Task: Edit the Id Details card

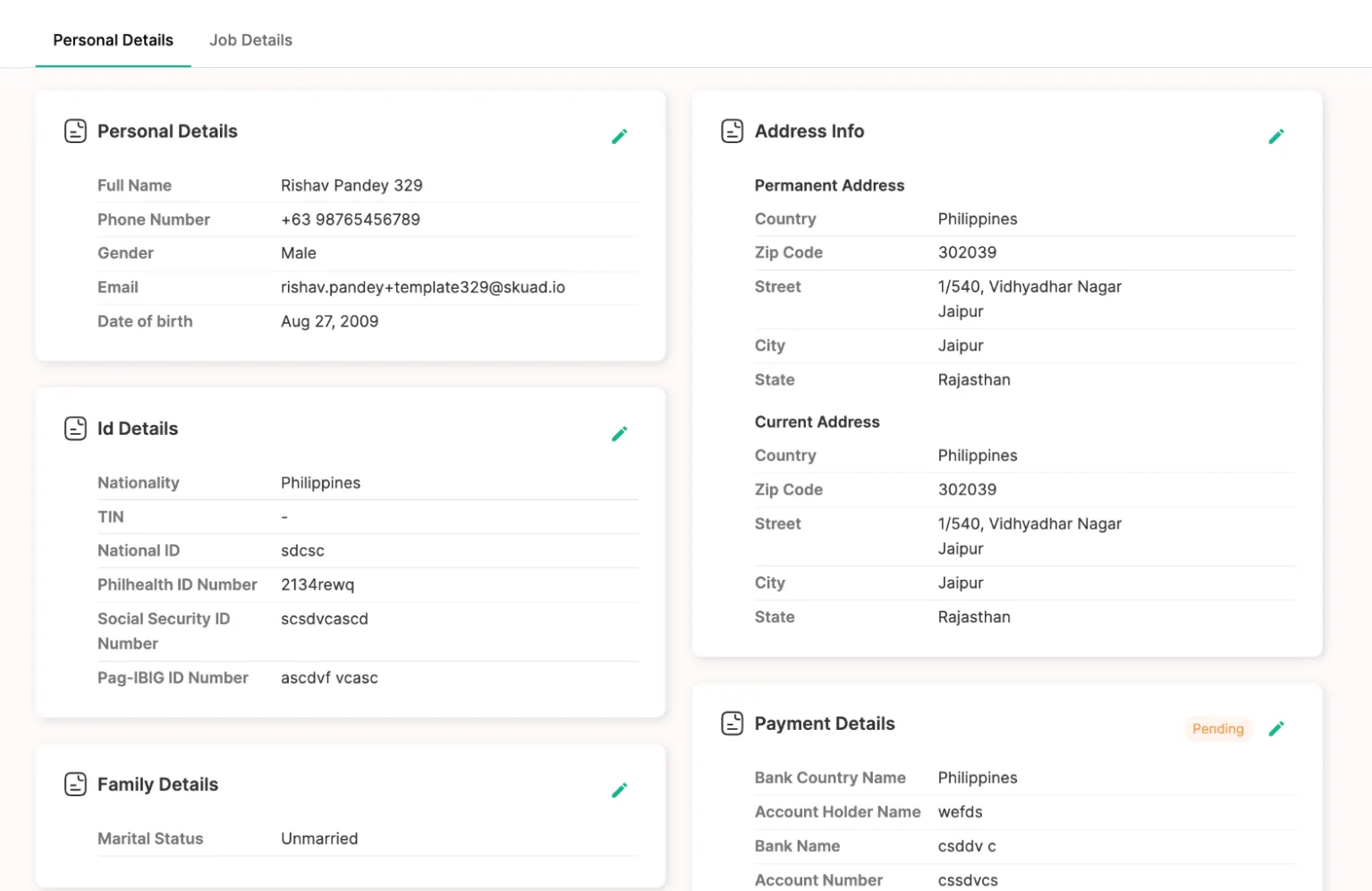Action: [x=619, y=434]
